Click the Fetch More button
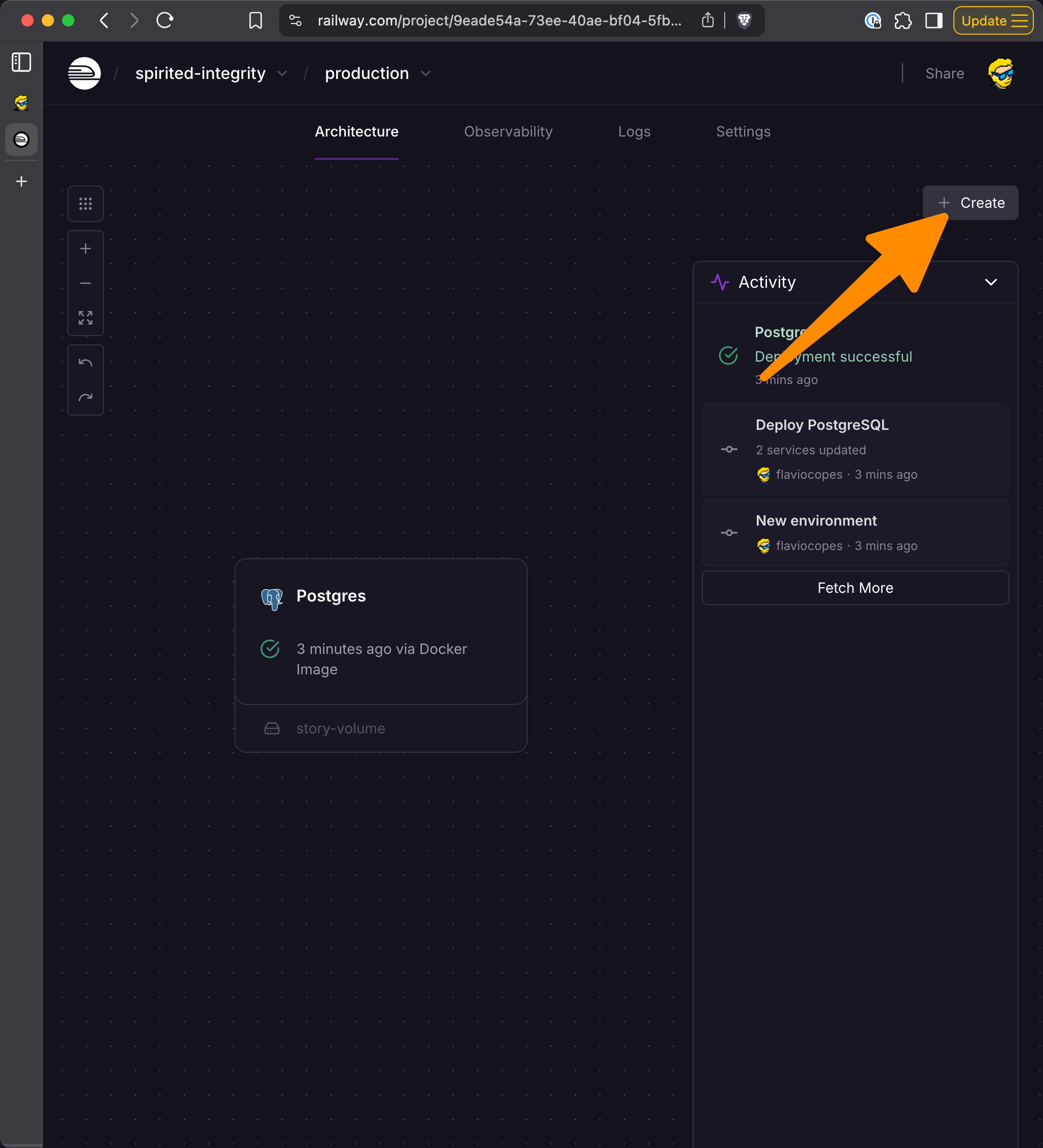The width and height of the screenshot is (1043, 1148). [x=855, y=588]
